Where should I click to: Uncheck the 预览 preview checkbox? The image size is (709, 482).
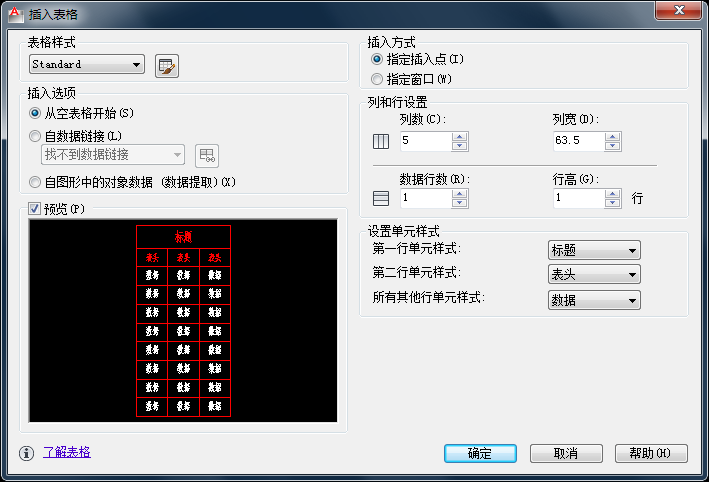(34, 208)
